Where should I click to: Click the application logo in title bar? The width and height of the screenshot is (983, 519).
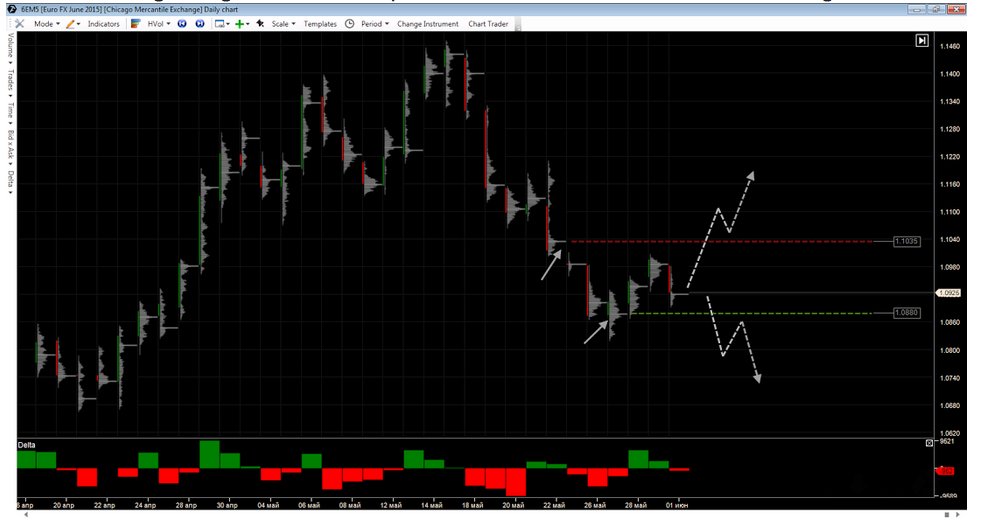[x=11, y=9]
